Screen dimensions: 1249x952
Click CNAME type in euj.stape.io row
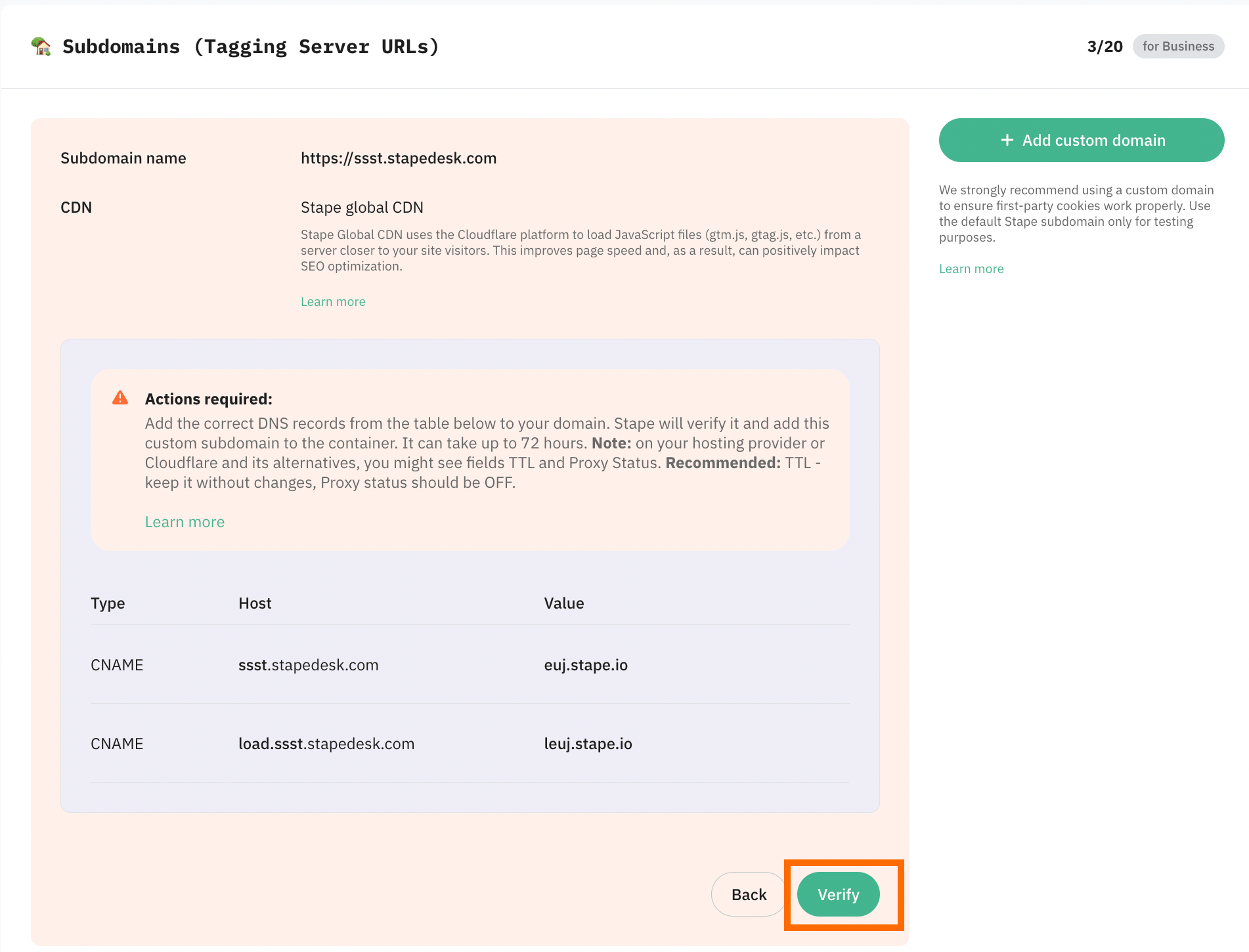point(117,665)
